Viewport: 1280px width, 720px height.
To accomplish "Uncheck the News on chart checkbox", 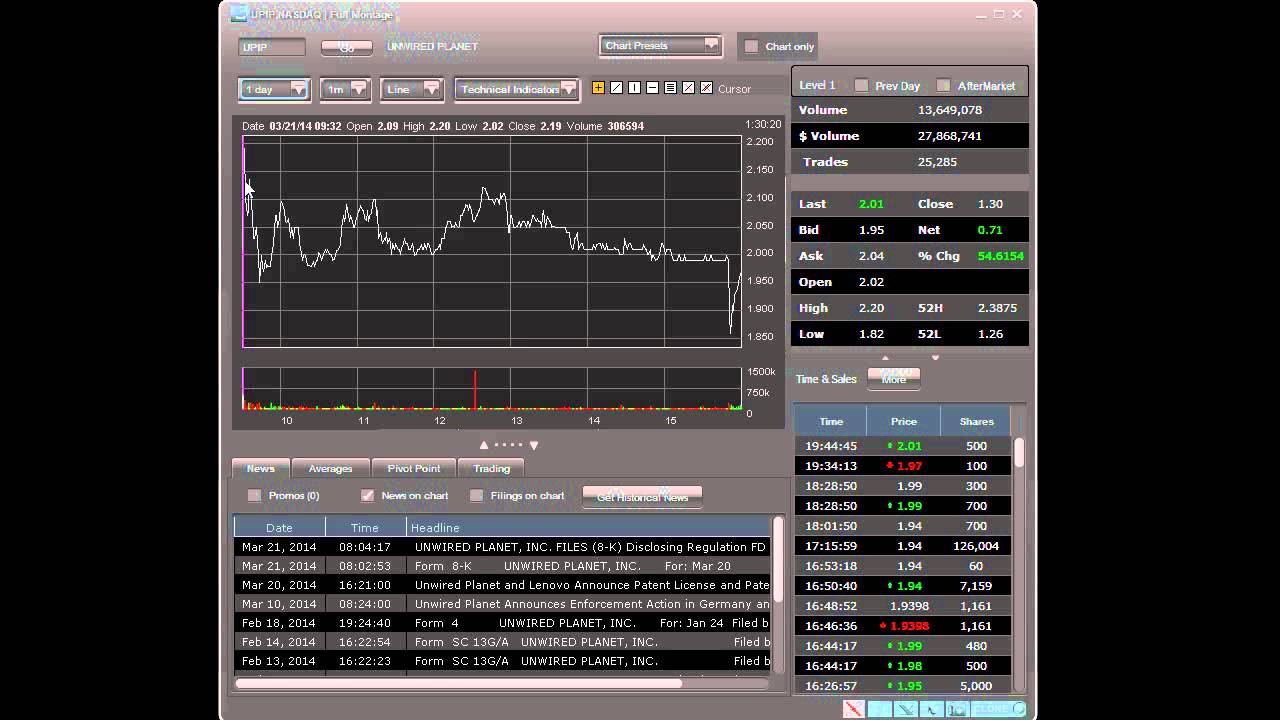I will pos(367,495).
